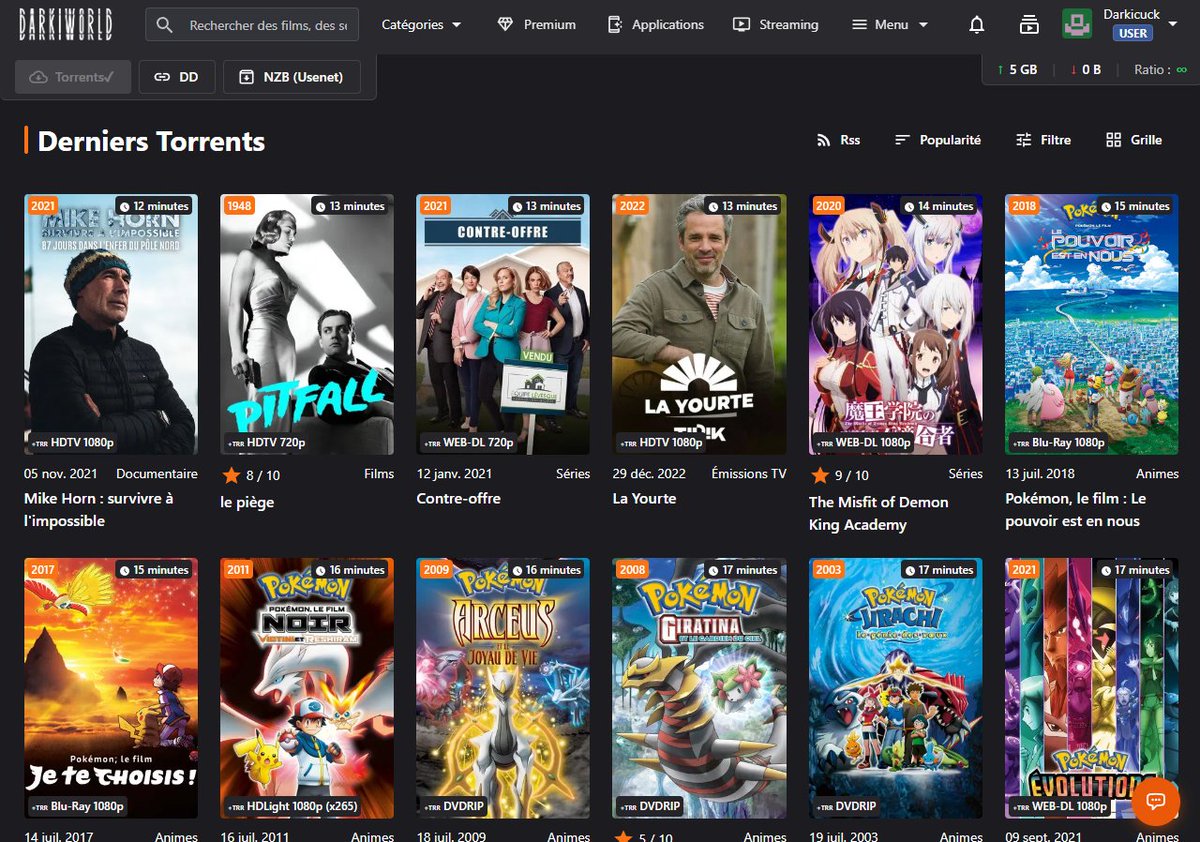
Task: Click the Streaming play icon
Action: [741, 24]
